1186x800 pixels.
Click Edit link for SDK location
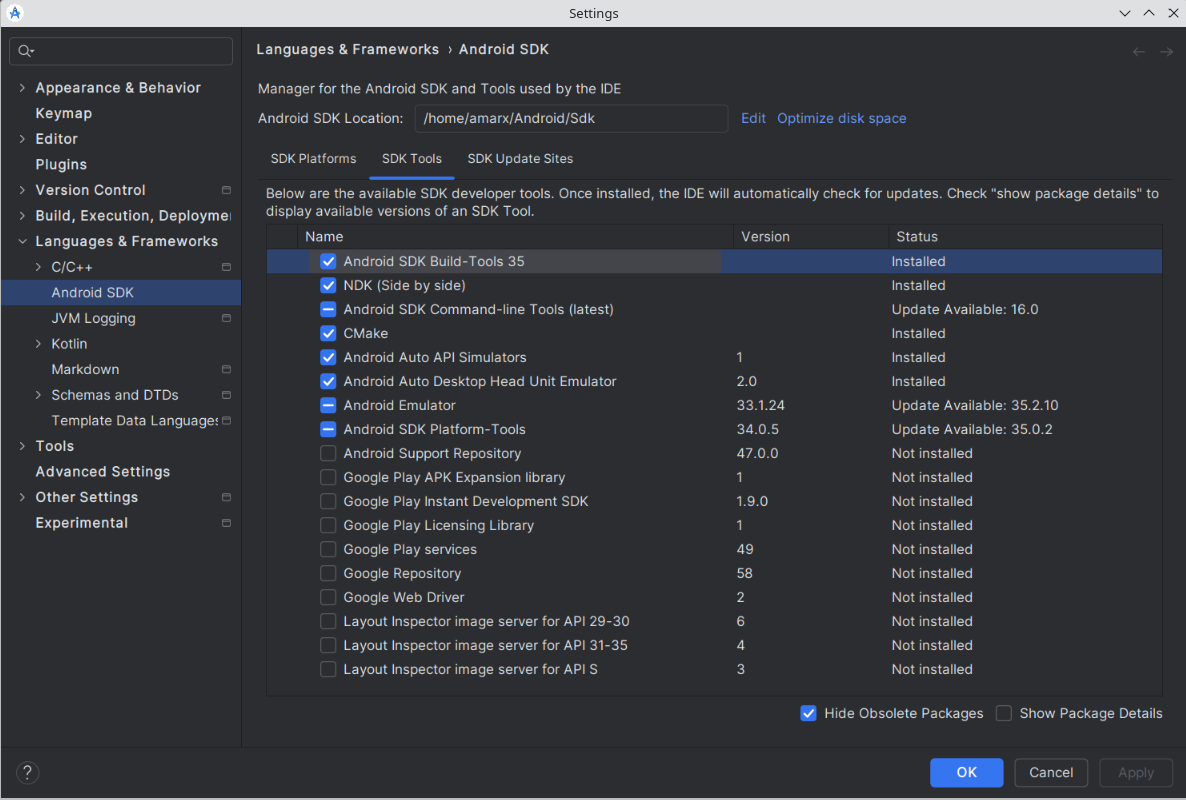753,119
